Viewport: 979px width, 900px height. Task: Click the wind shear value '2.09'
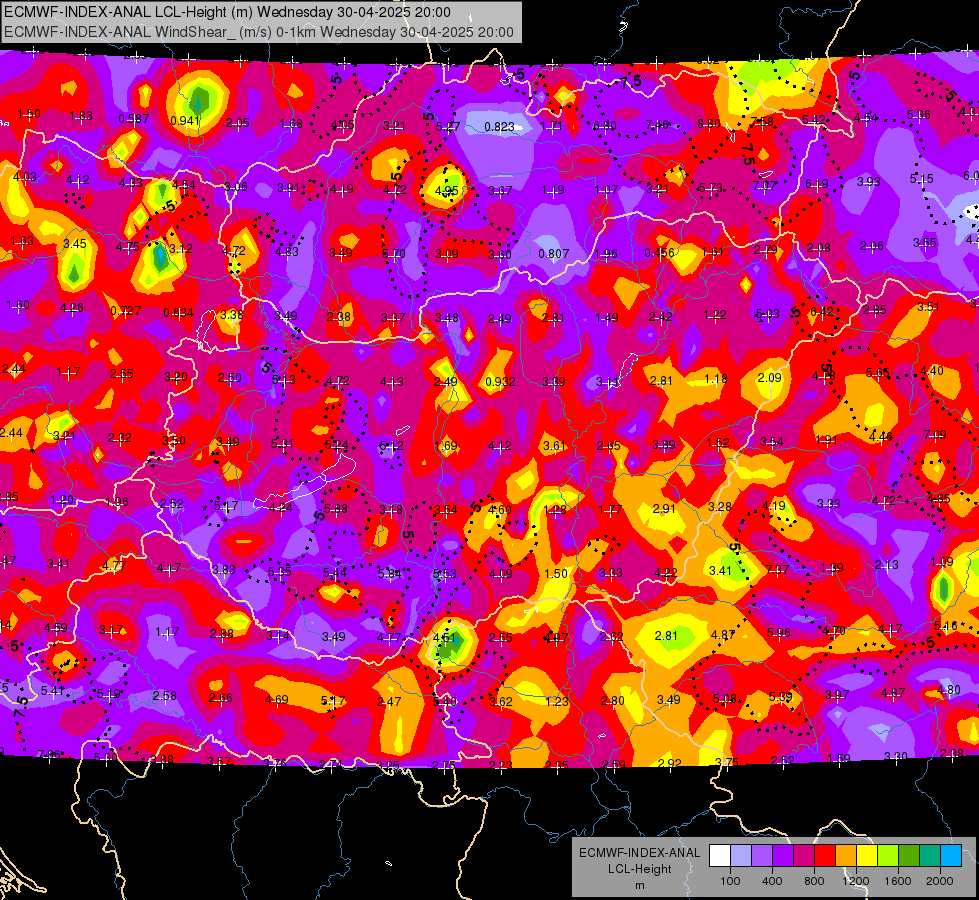click(x=770, y=377)
